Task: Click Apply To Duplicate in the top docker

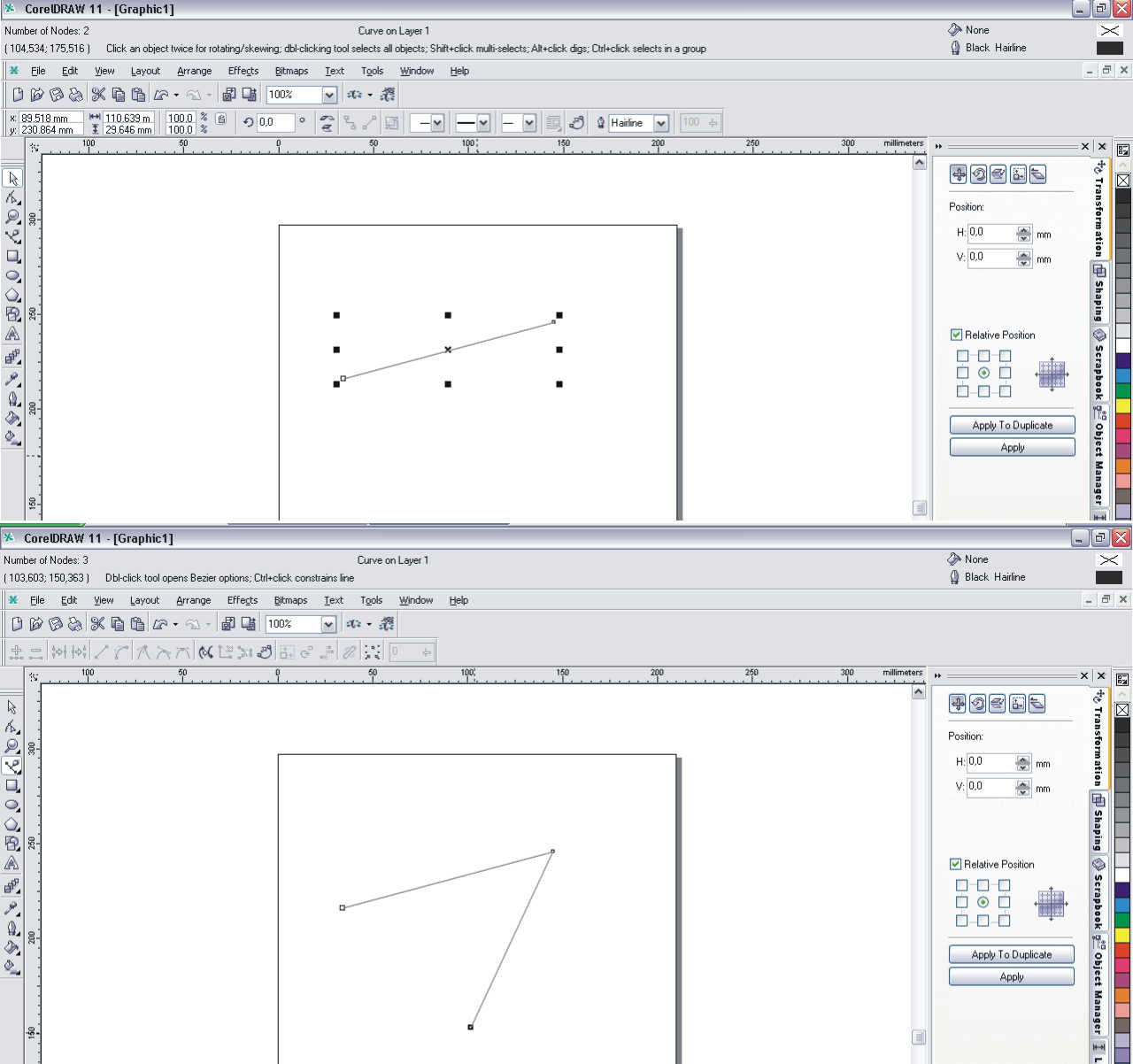Action: coord(1012,425)
